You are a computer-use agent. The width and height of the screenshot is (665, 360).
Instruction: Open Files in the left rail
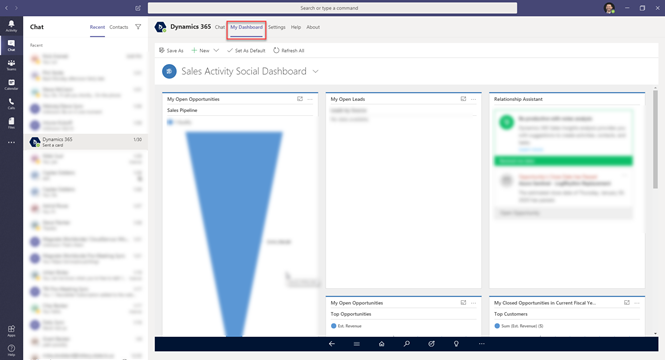(11, 123)
